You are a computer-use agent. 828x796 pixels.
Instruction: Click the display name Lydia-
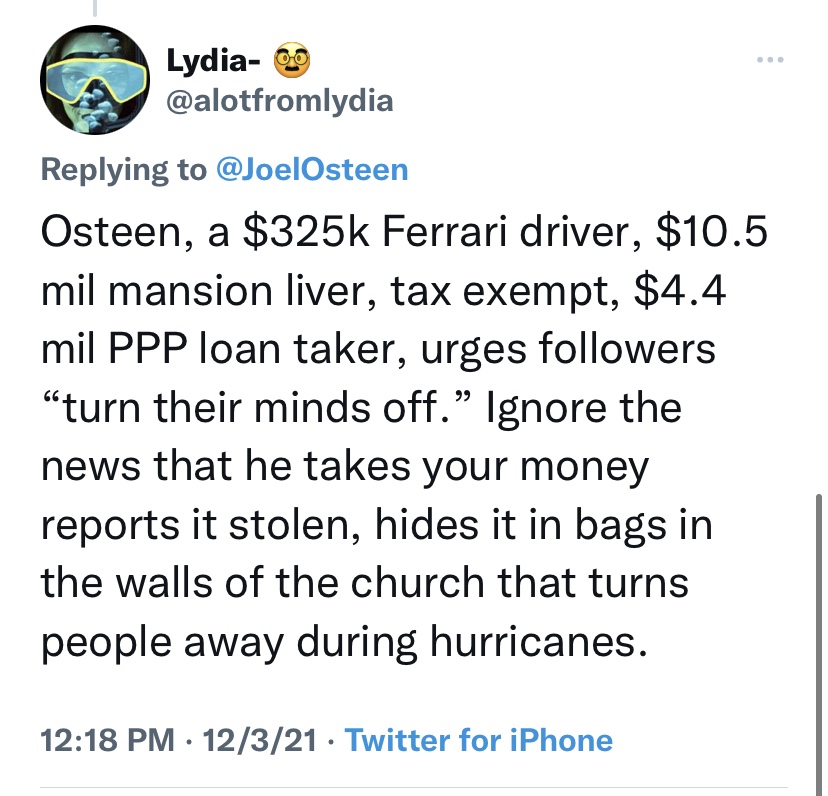(214, 63)
